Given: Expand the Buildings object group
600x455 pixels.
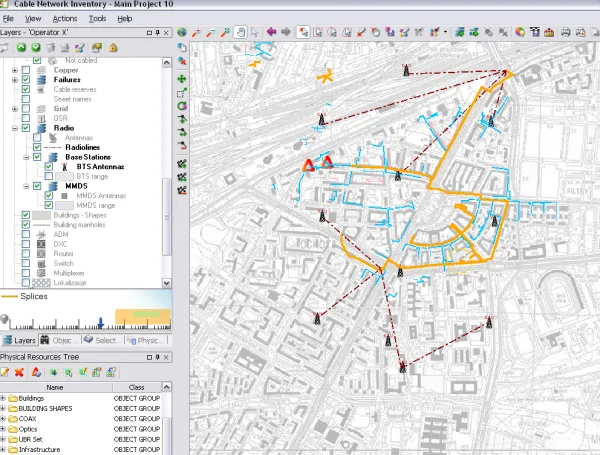Looking at the screenshot, I should tap(4, 398).
